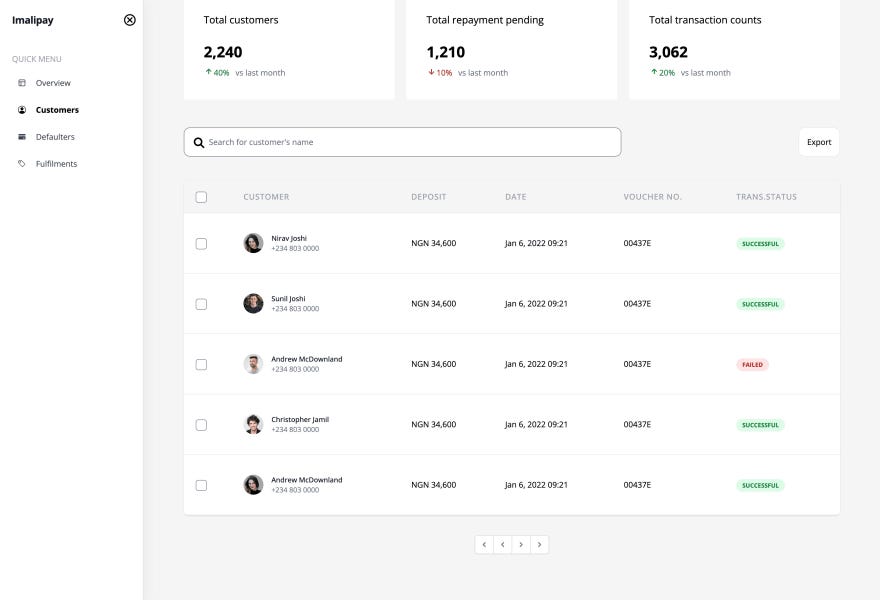The height and width of the screenshot is (600, 880).
Task: Go to the next page of results
Action: pyautogui.click(x=521, y=544)
